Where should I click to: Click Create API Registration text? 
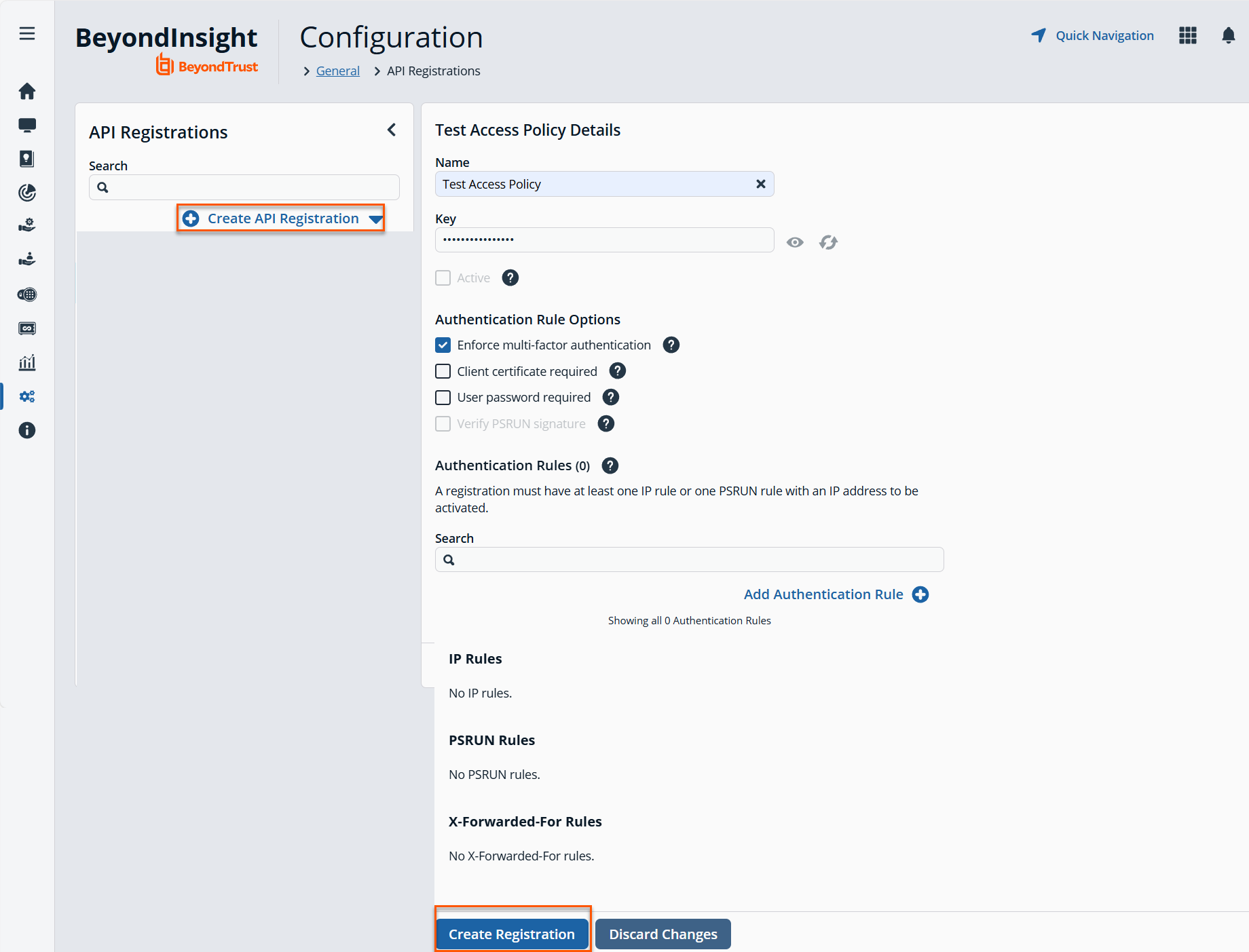[283, 218]
